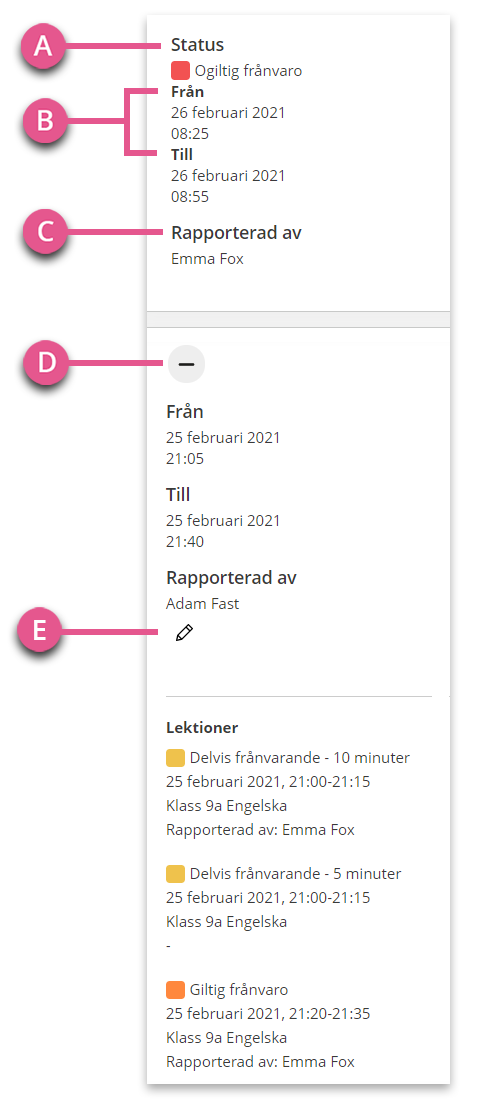The height and width of the screenshot is (1107, 482).
Task: Click the yellow swatch for 5 minuter absence
Action: pos(175,874)
